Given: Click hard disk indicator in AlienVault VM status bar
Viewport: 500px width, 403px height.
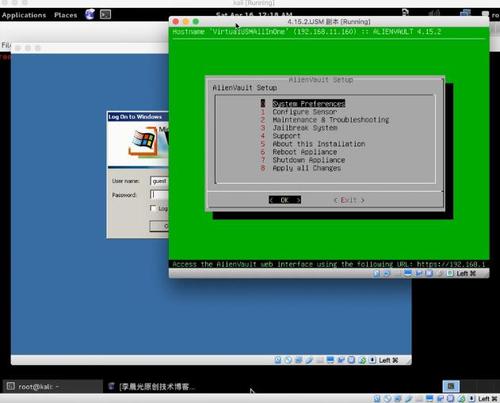Looking at the screenshot, I should click(377, 274).
